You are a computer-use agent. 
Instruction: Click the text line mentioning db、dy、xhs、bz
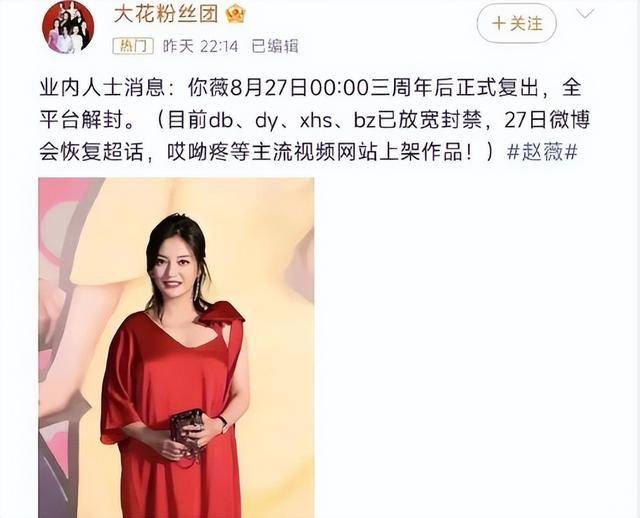(x=315, y=120)
